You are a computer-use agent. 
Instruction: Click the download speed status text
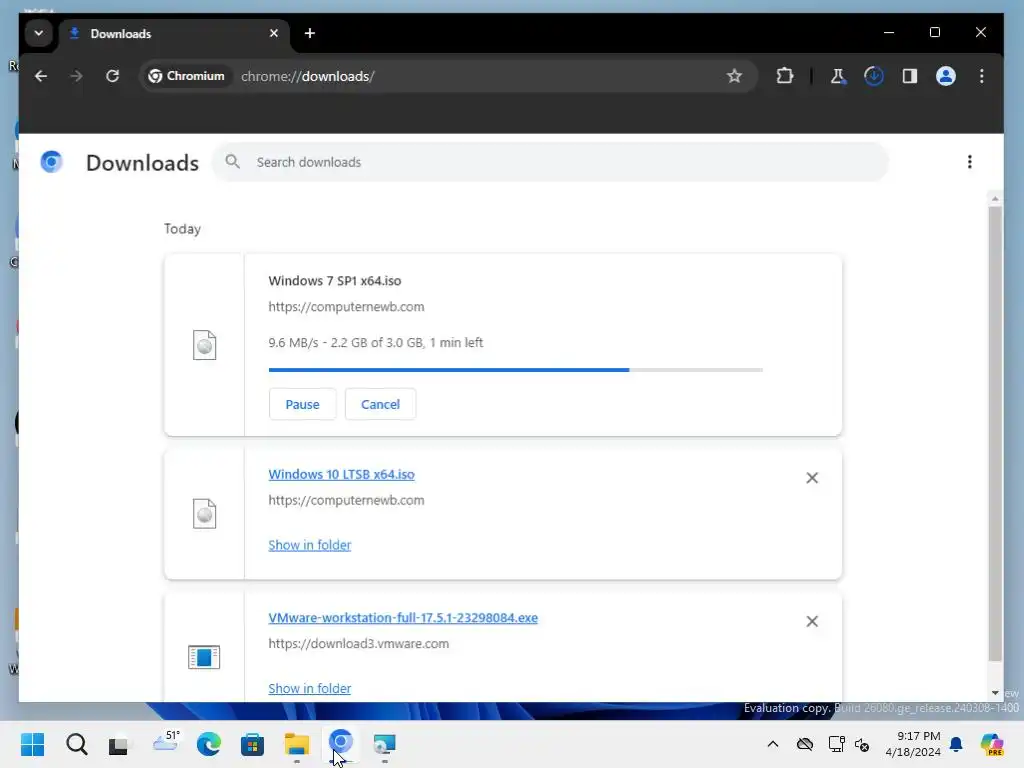(376, 342)
